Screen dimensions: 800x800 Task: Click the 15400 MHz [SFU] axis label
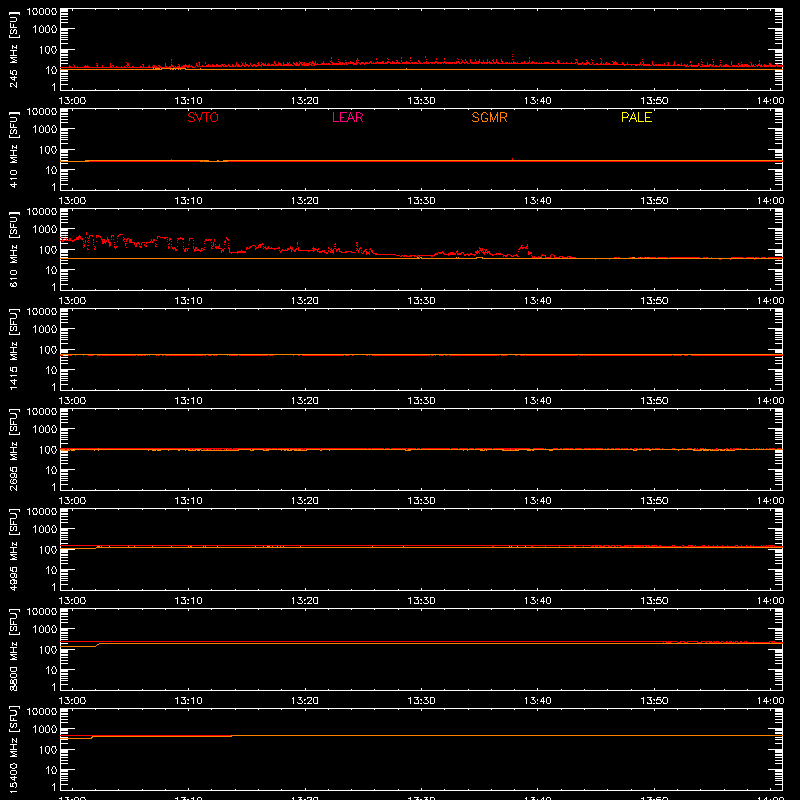[14, 749]
